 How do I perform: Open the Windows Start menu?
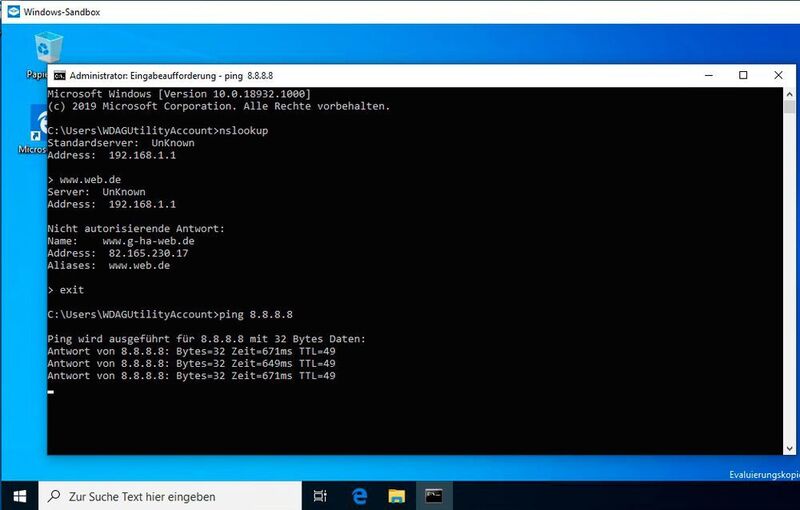(20, 496)
